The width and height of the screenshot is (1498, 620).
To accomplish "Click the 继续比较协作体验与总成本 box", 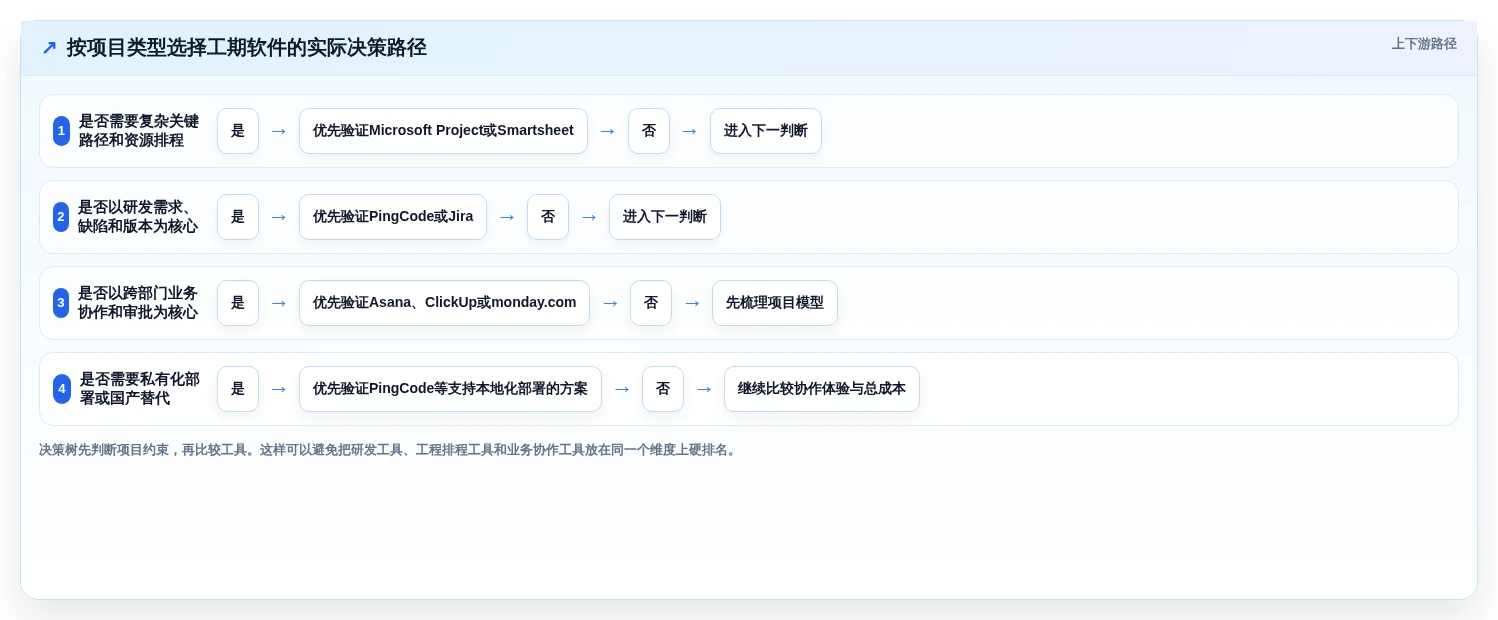I will pos(822,389).
